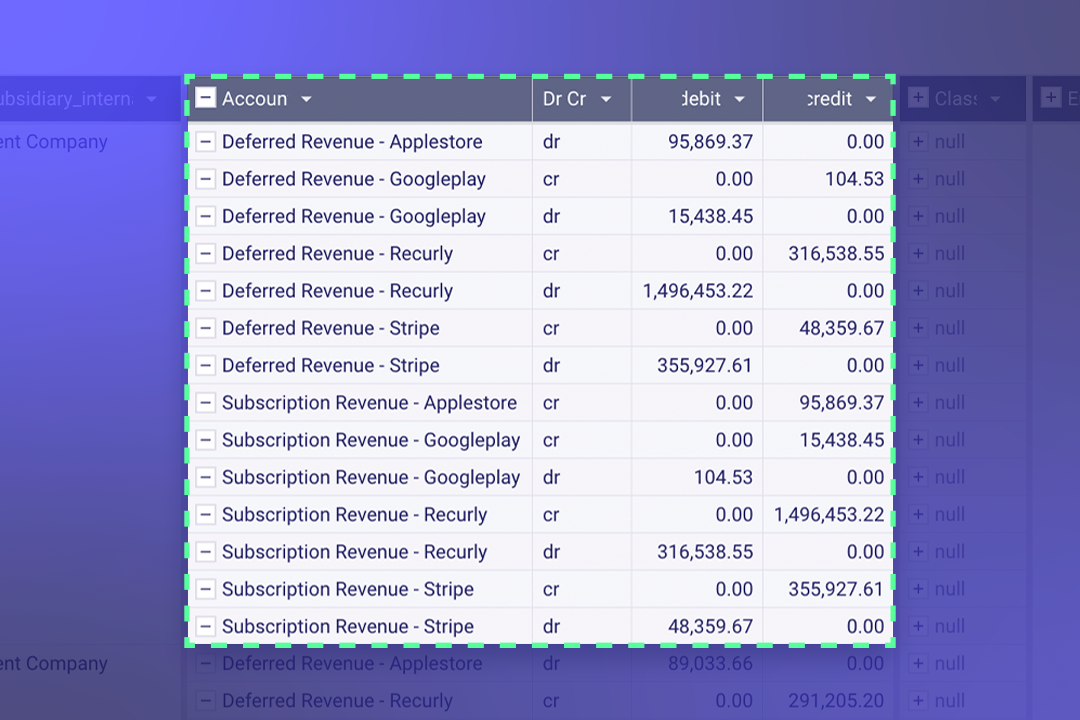This screenshot has width=1080, height=720.
Task: Collapse the Subscription Revenue - Applestore row
Action: click(205, 402)
